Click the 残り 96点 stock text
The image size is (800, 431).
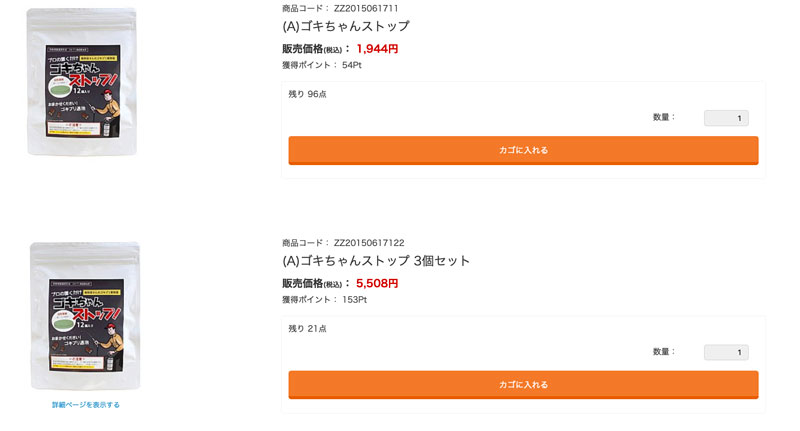(308, 95)
